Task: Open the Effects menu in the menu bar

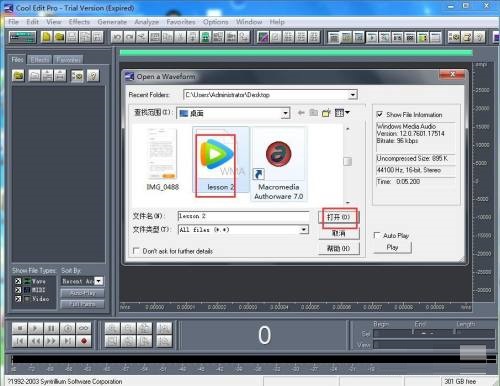Action: (x=79, y=22)
